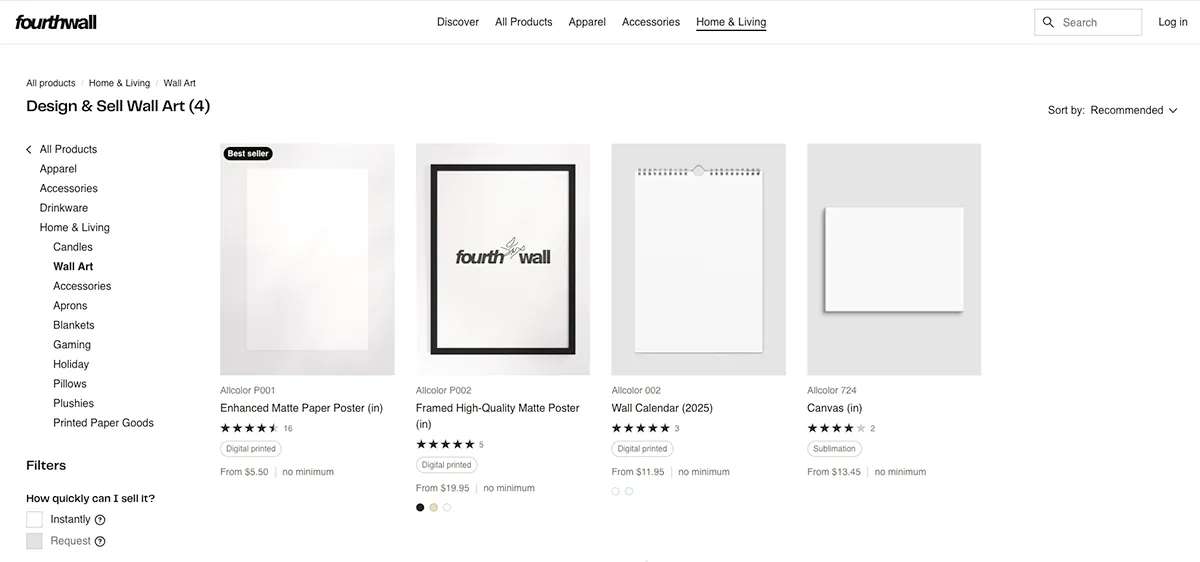
Task: Choose the tan frame color swatch
Action: [434, 507]
